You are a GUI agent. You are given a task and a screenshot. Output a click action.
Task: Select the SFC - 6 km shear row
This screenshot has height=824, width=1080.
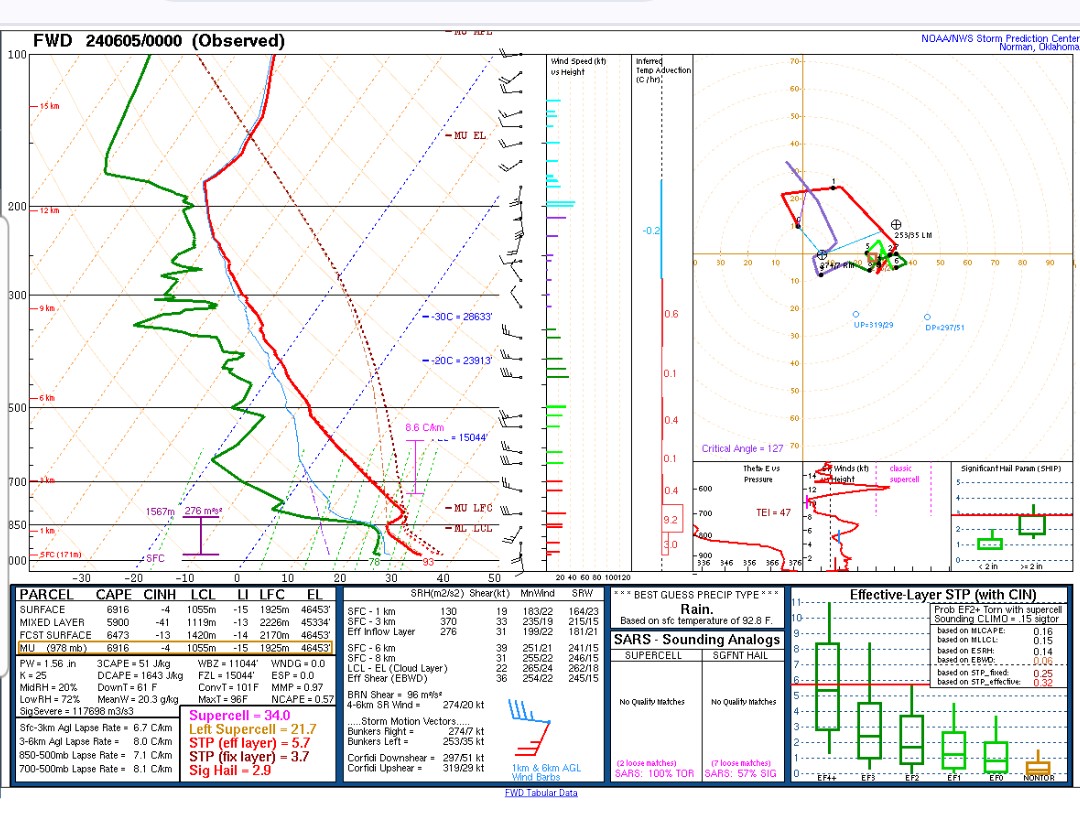point(473,648)
